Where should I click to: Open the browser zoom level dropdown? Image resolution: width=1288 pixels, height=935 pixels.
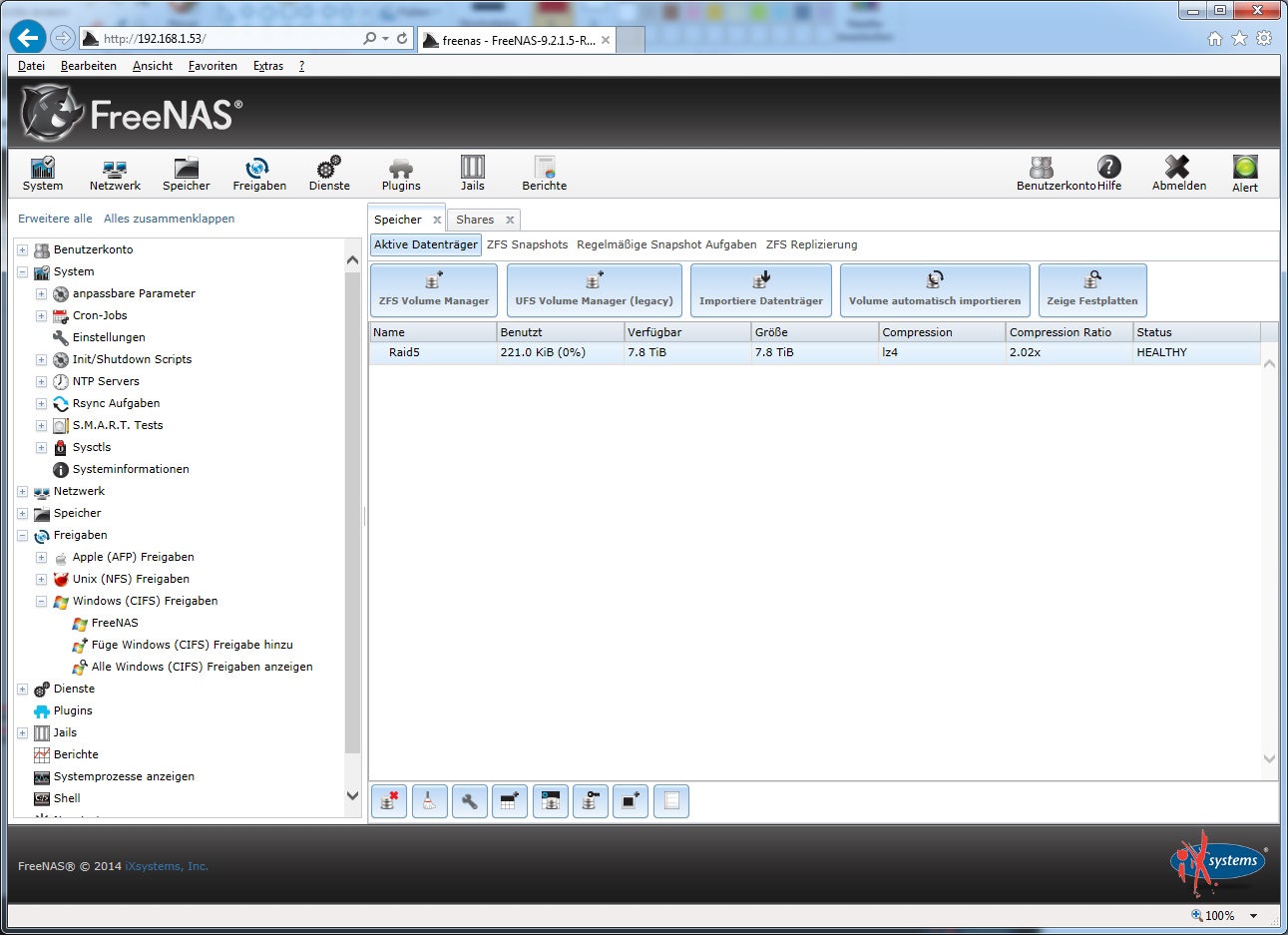1253,915
